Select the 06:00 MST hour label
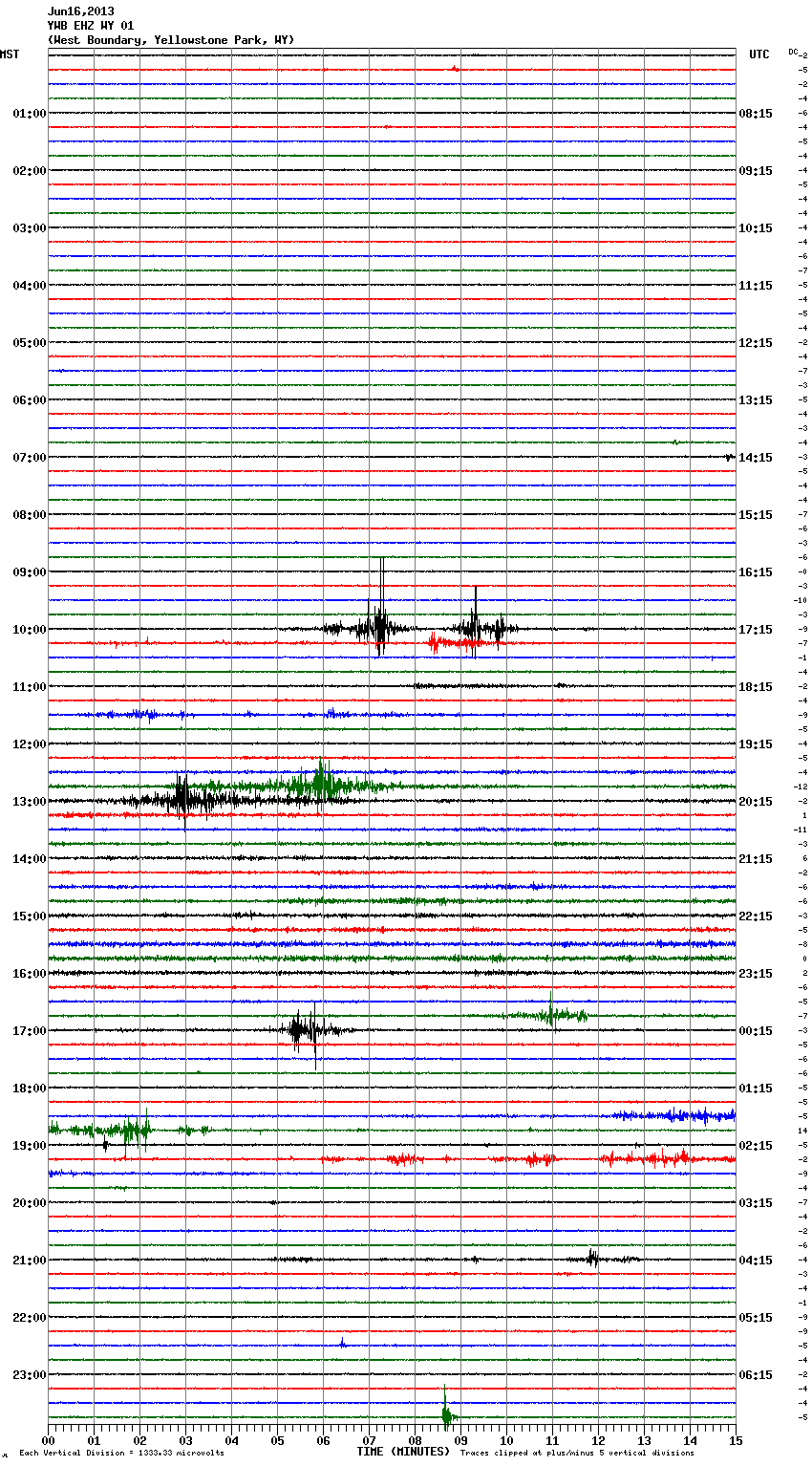 (29, 400)
